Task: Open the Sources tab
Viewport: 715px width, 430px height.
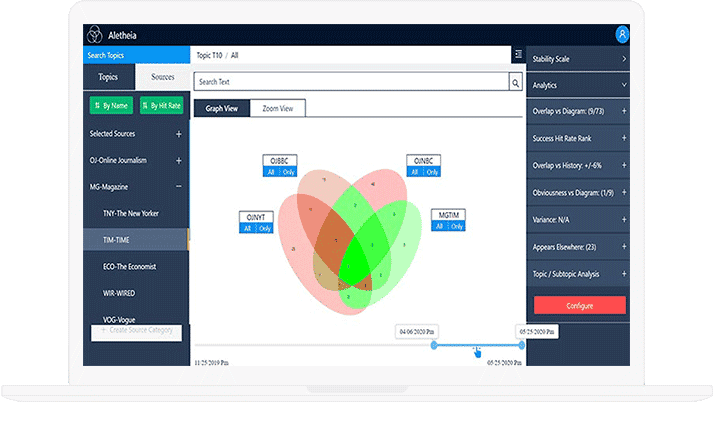Action: click(162, 77)
